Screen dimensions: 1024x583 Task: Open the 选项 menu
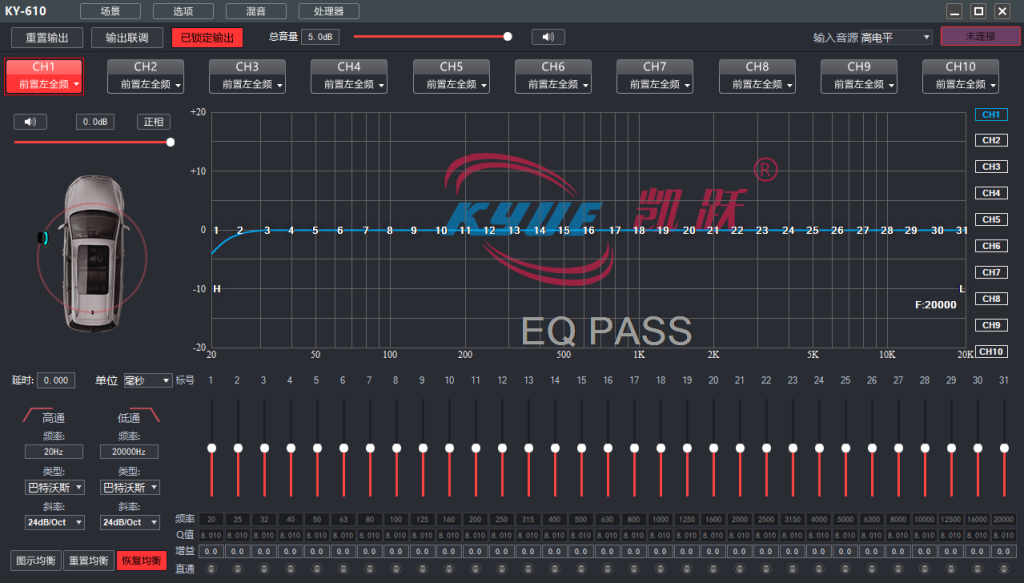click(183, 11)
